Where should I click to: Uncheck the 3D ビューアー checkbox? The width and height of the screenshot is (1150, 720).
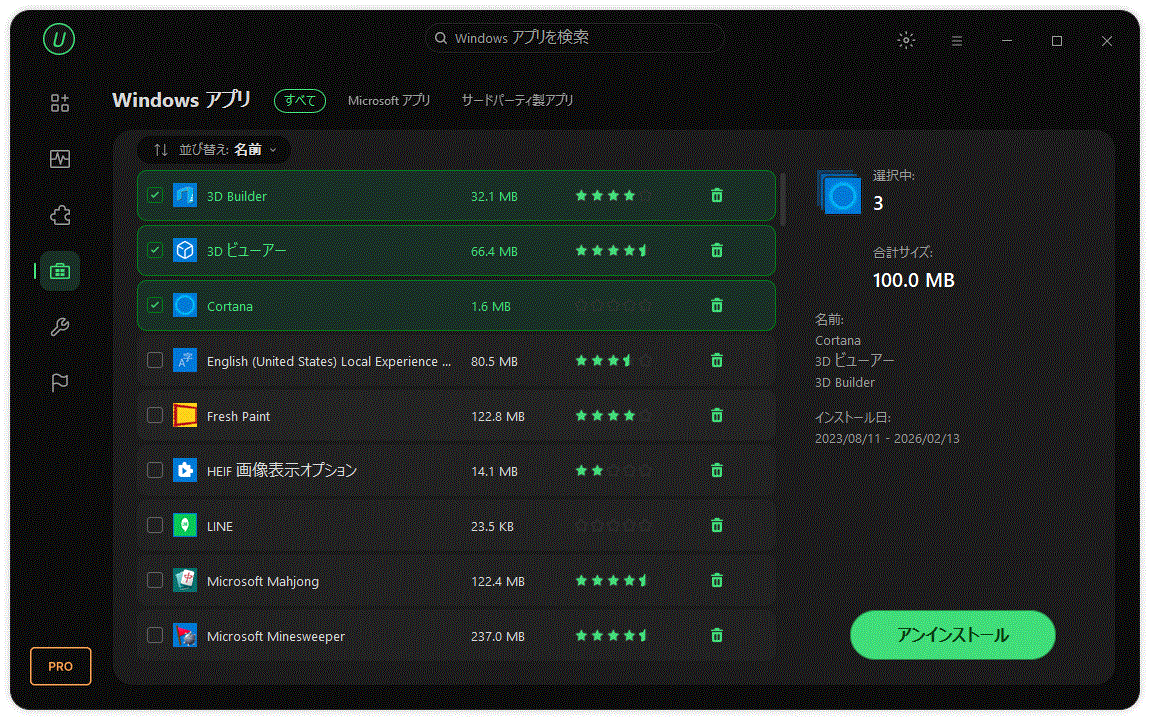(155, 250)
